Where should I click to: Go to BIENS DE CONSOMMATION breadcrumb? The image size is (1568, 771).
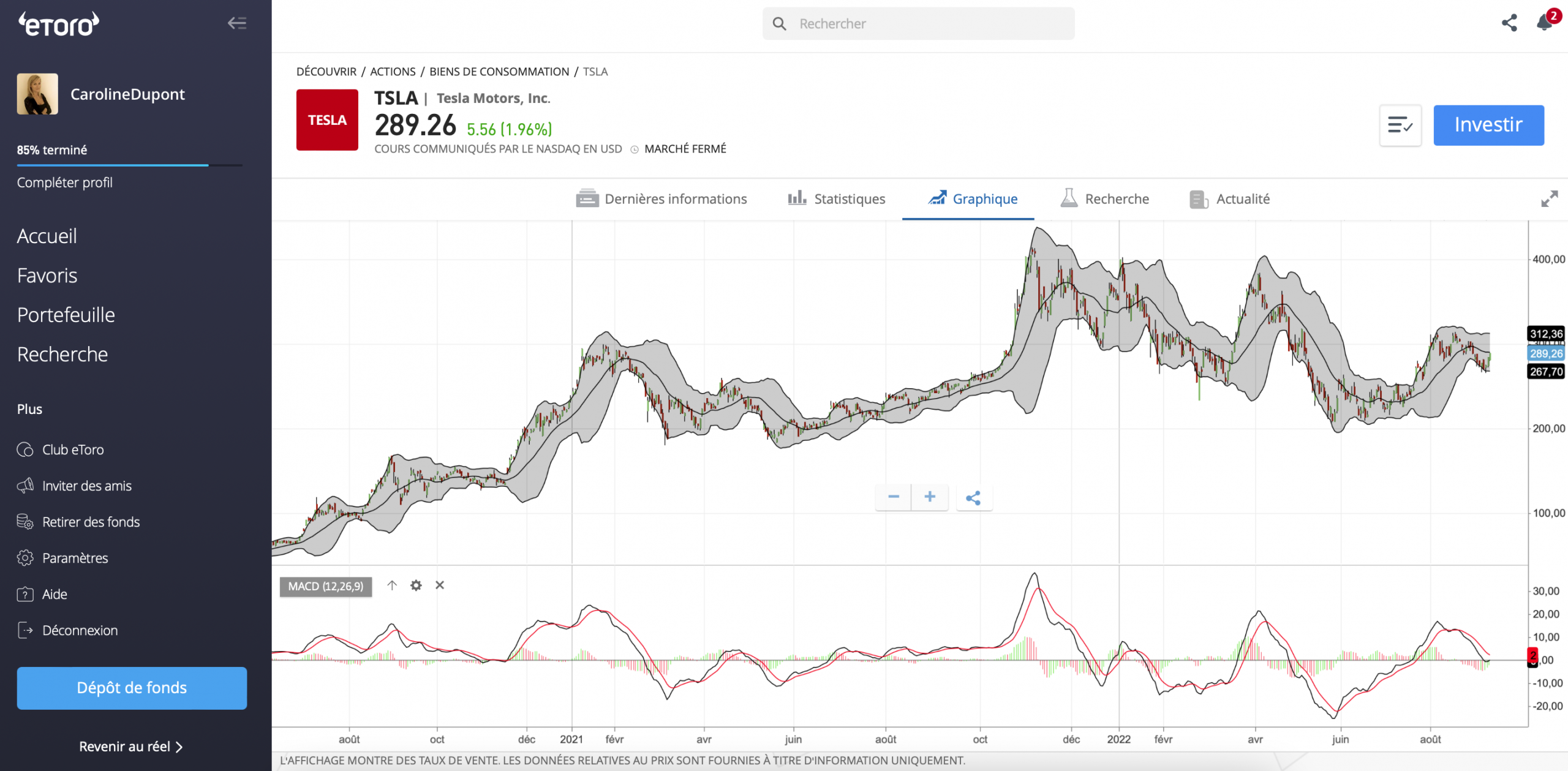[499, 72]
